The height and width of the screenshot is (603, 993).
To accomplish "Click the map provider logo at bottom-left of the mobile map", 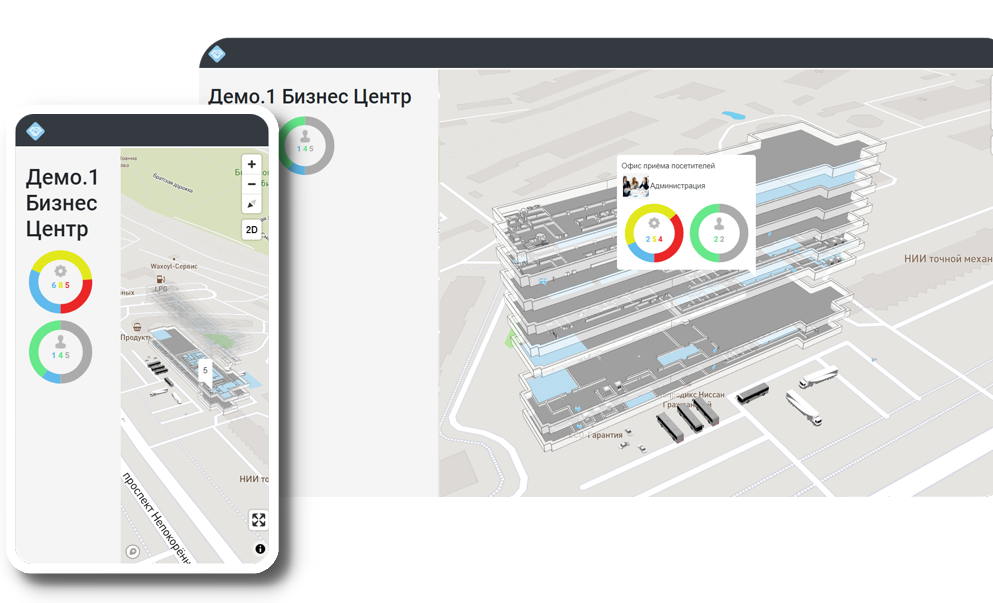I will coord(132,552).
